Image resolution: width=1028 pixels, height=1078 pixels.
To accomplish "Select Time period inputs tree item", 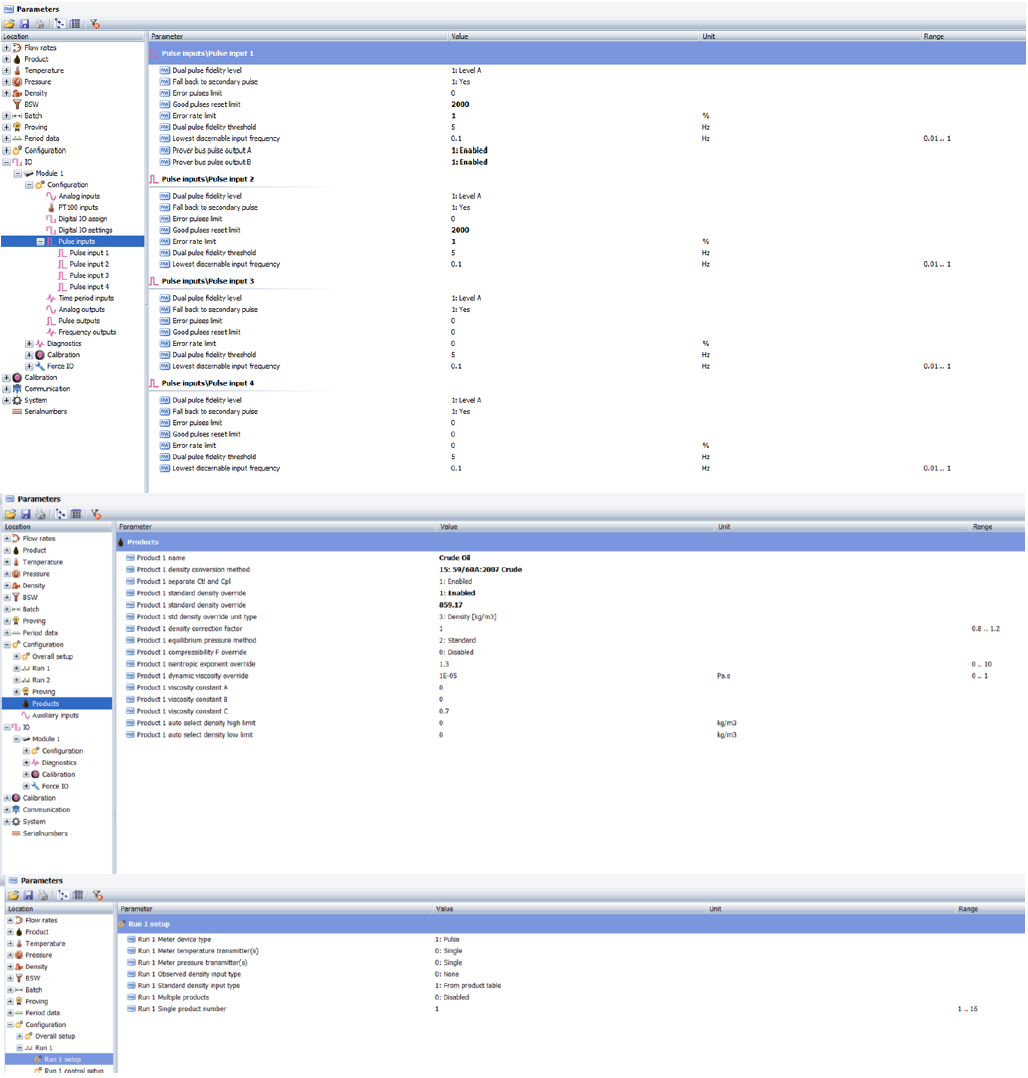I will pyautogui.click(x=86, y=298).
